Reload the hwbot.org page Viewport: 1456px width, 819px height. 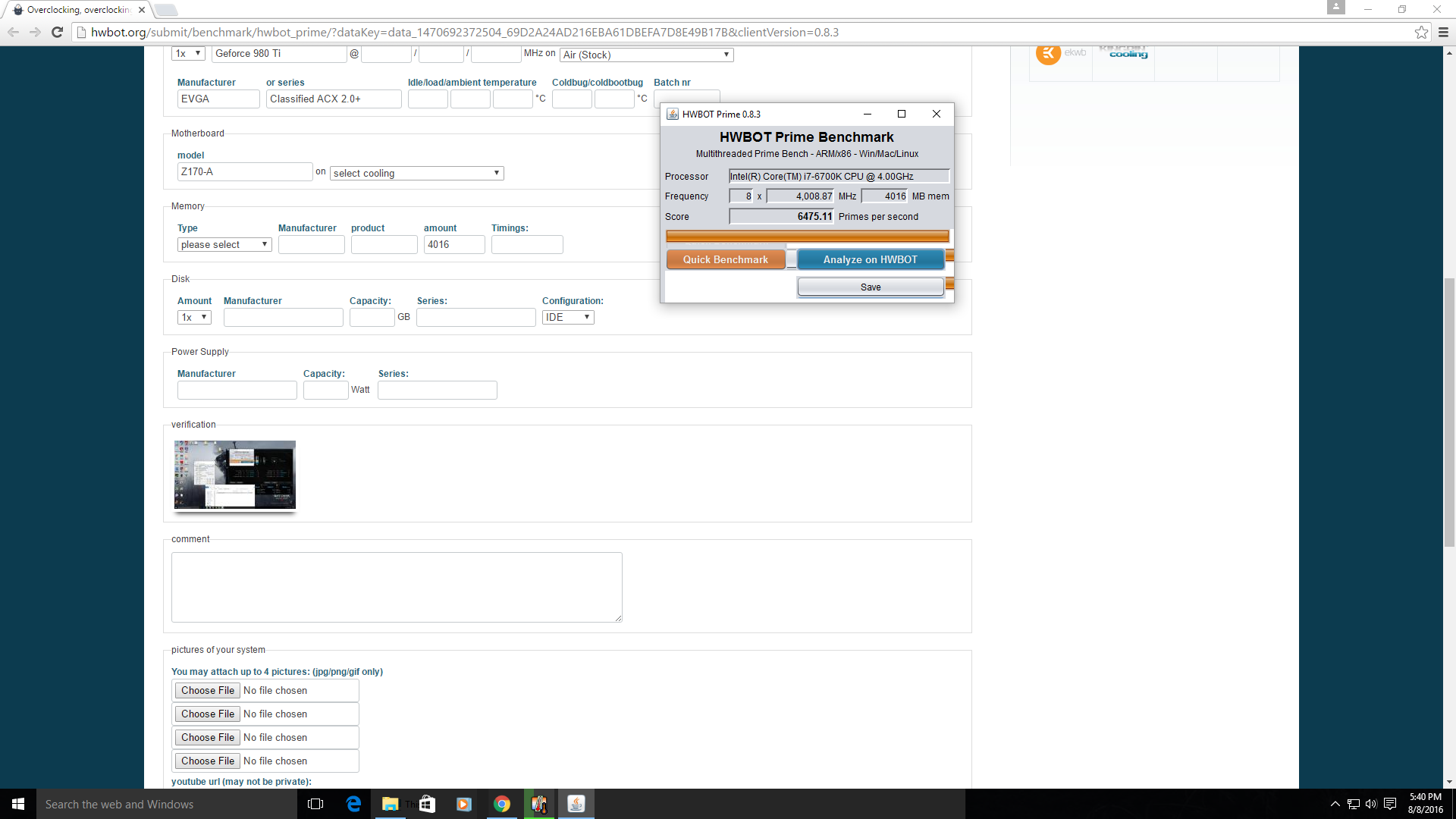pos(57,32)
